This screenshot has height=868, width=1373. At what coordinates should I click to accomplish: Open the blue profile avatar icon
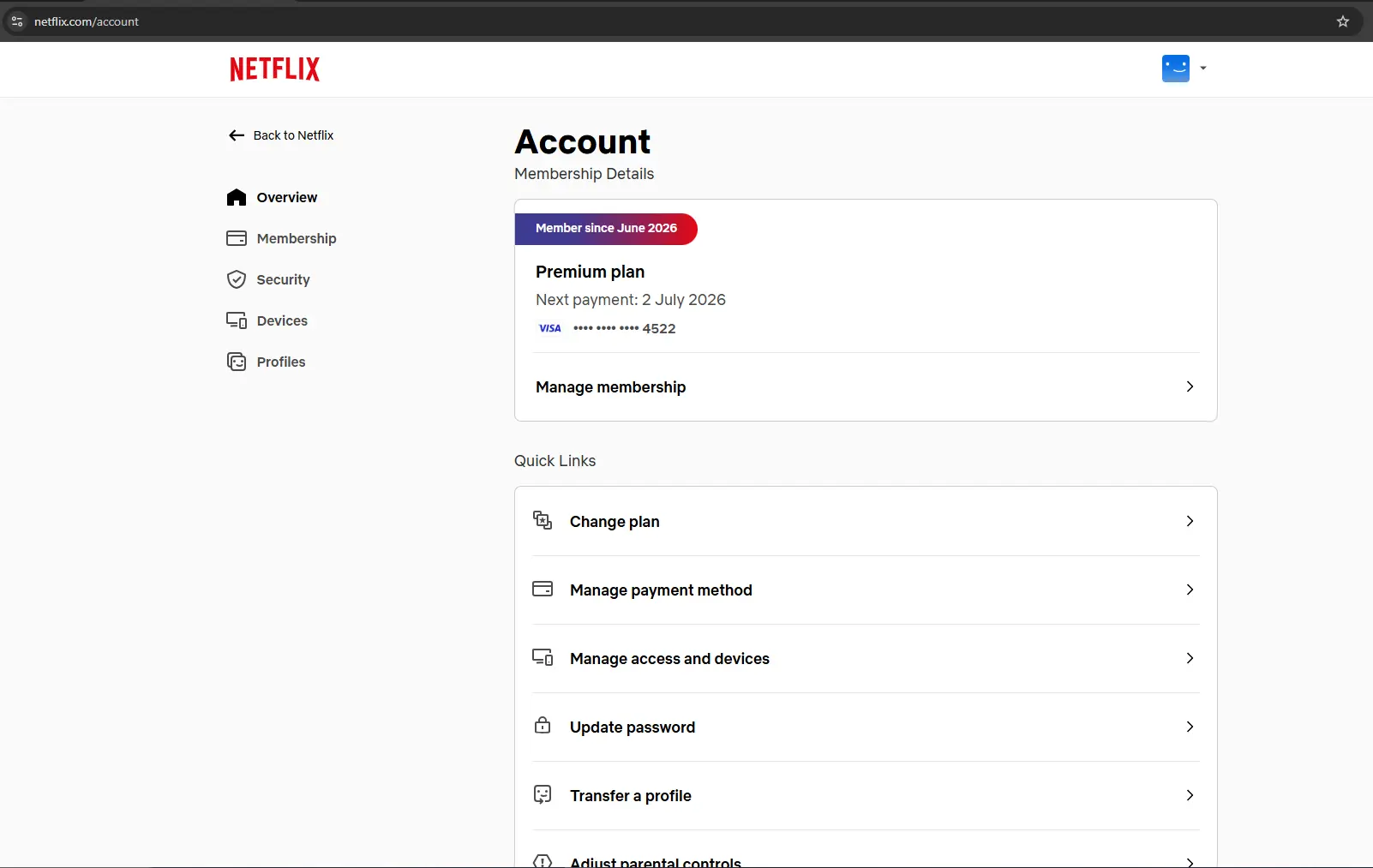(1175, 68)
